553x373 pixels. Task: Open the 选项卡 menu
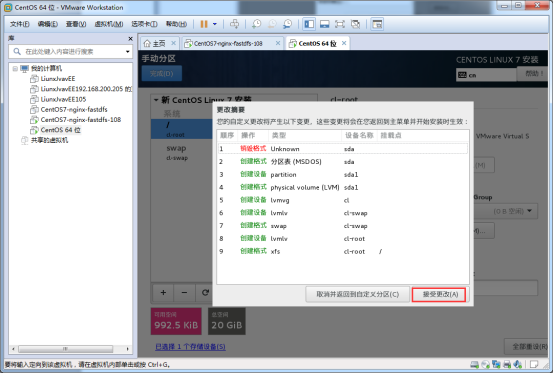[144, 24]
